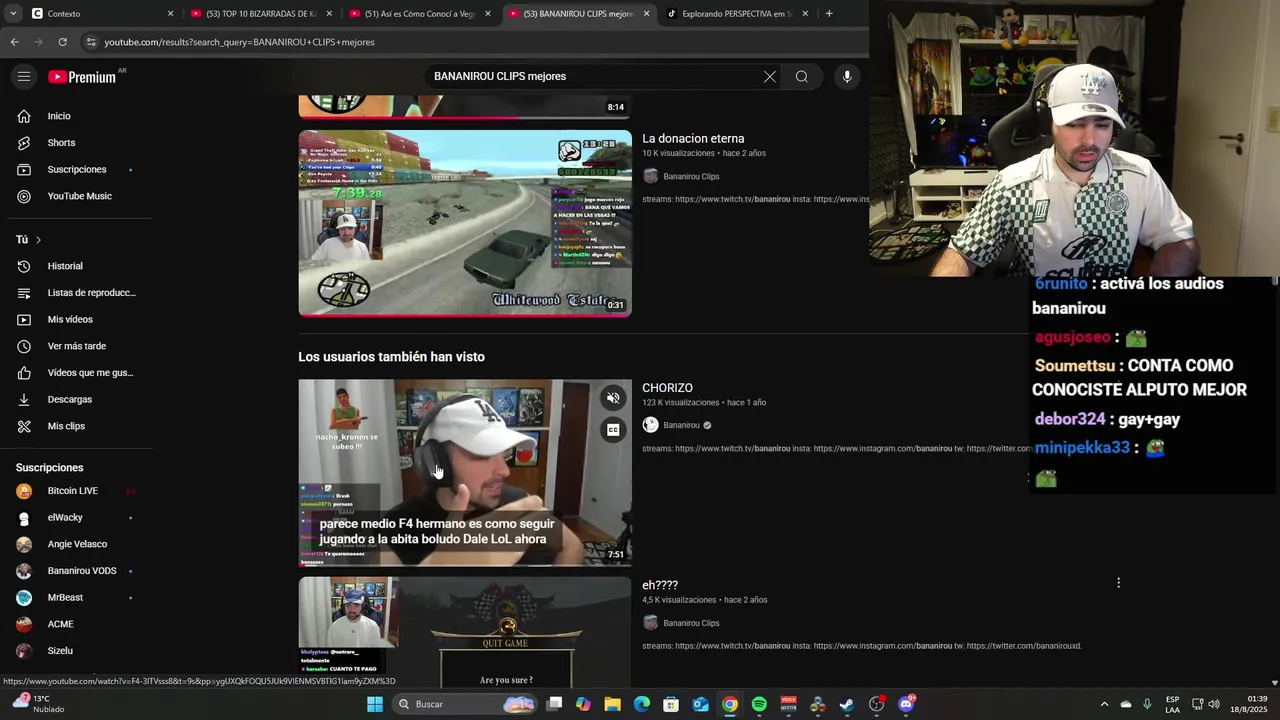The width and height of the screenshot is (1280, 720).
Task: View site information icon in address bar
Action: pos(91,42)
